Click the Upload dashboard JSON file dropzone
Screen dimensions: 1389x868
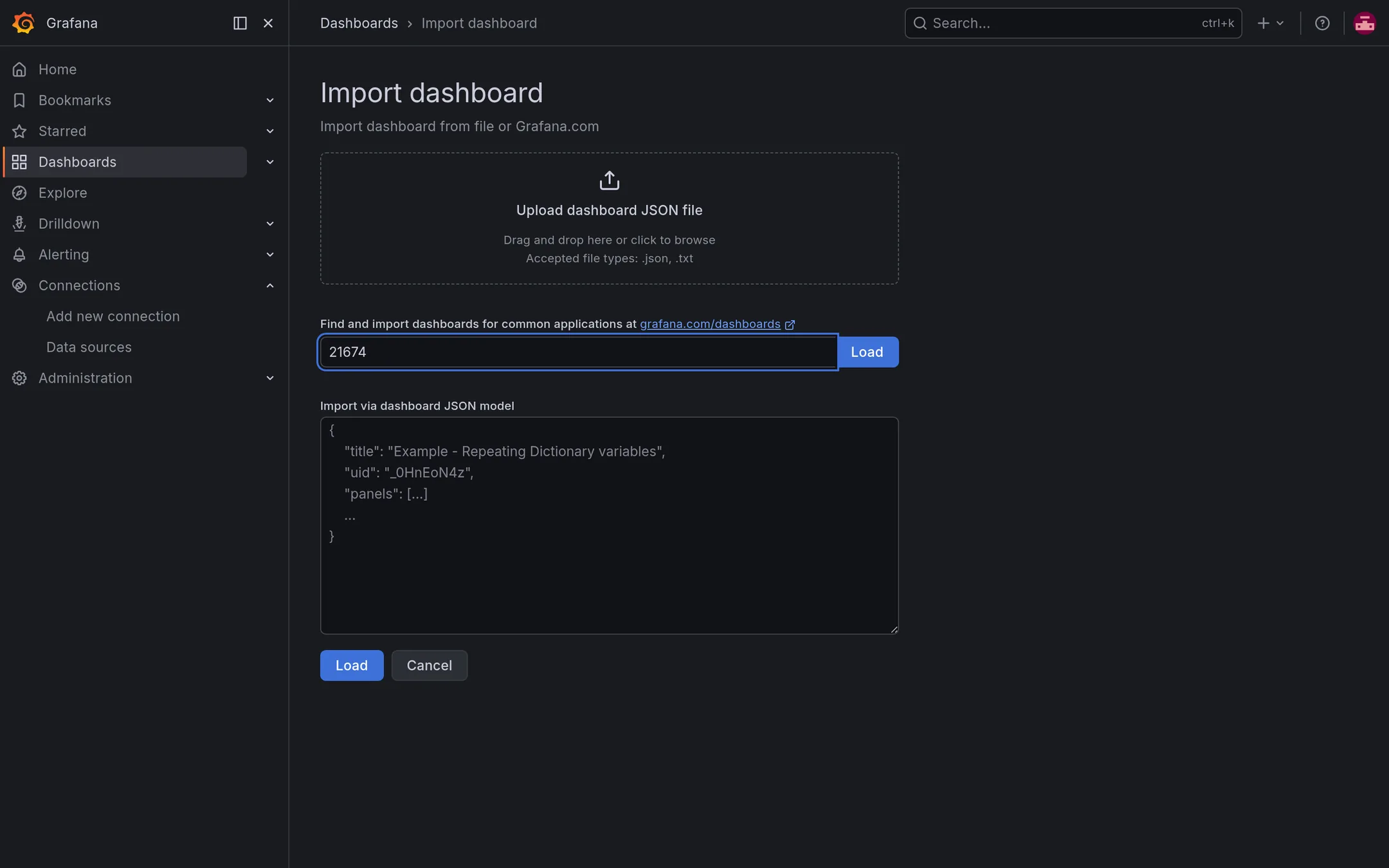610,219
